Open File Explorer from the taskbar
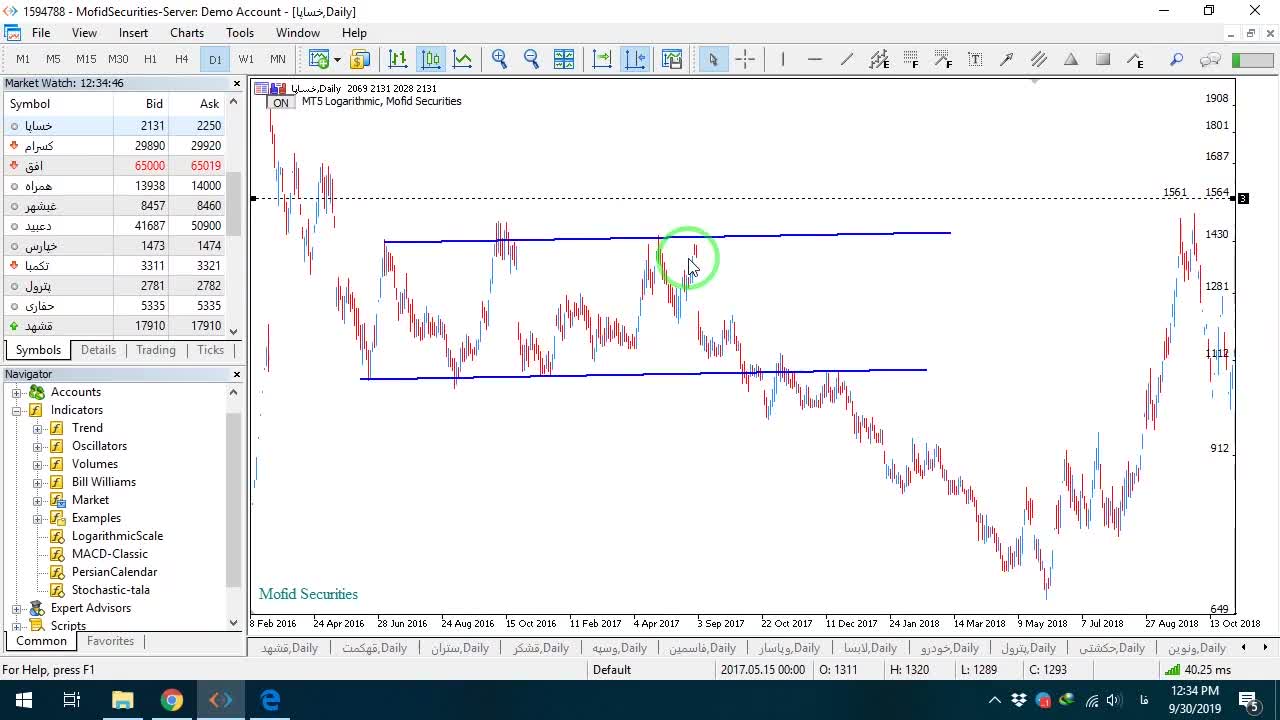This screenshot has height=720, width=1280. click(x=122, y=700)
